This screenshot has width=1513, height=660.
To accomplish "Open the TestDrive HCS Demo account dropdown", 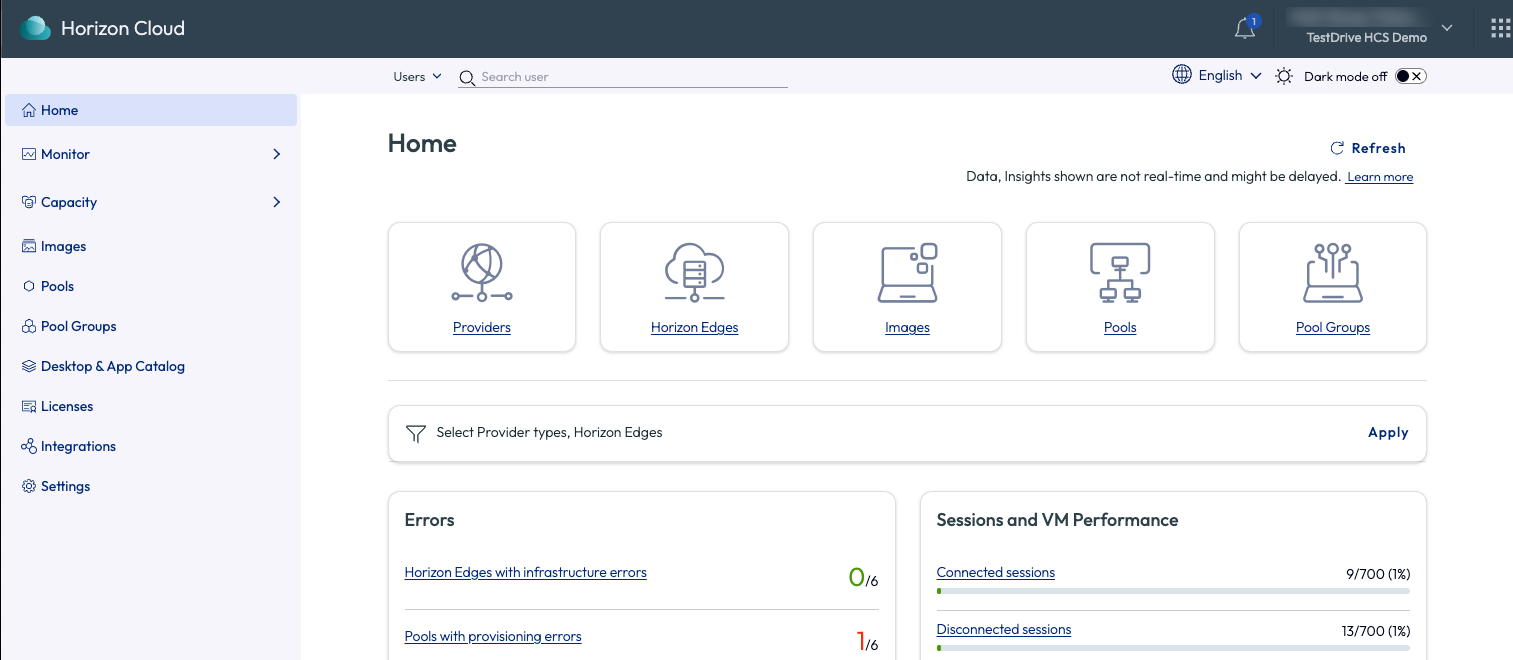I will click(x=1446, y=28).
